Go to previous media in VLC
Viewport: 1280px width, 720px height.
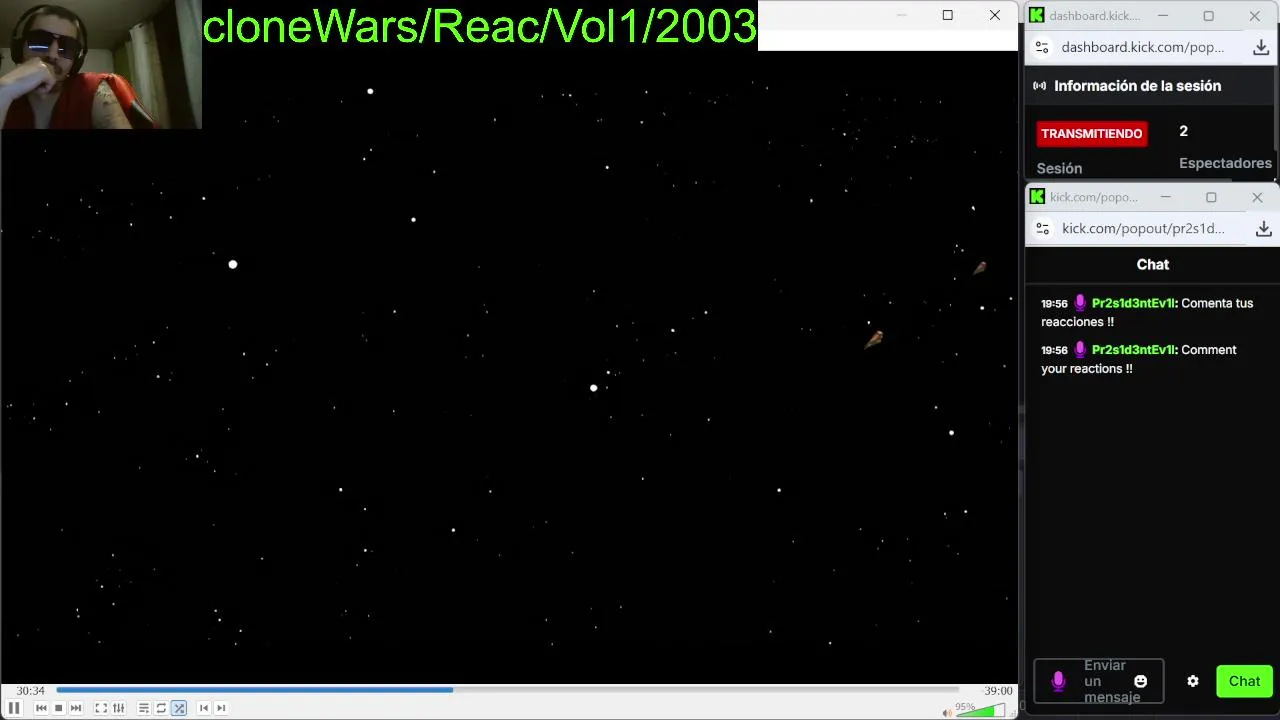(41, 708)
